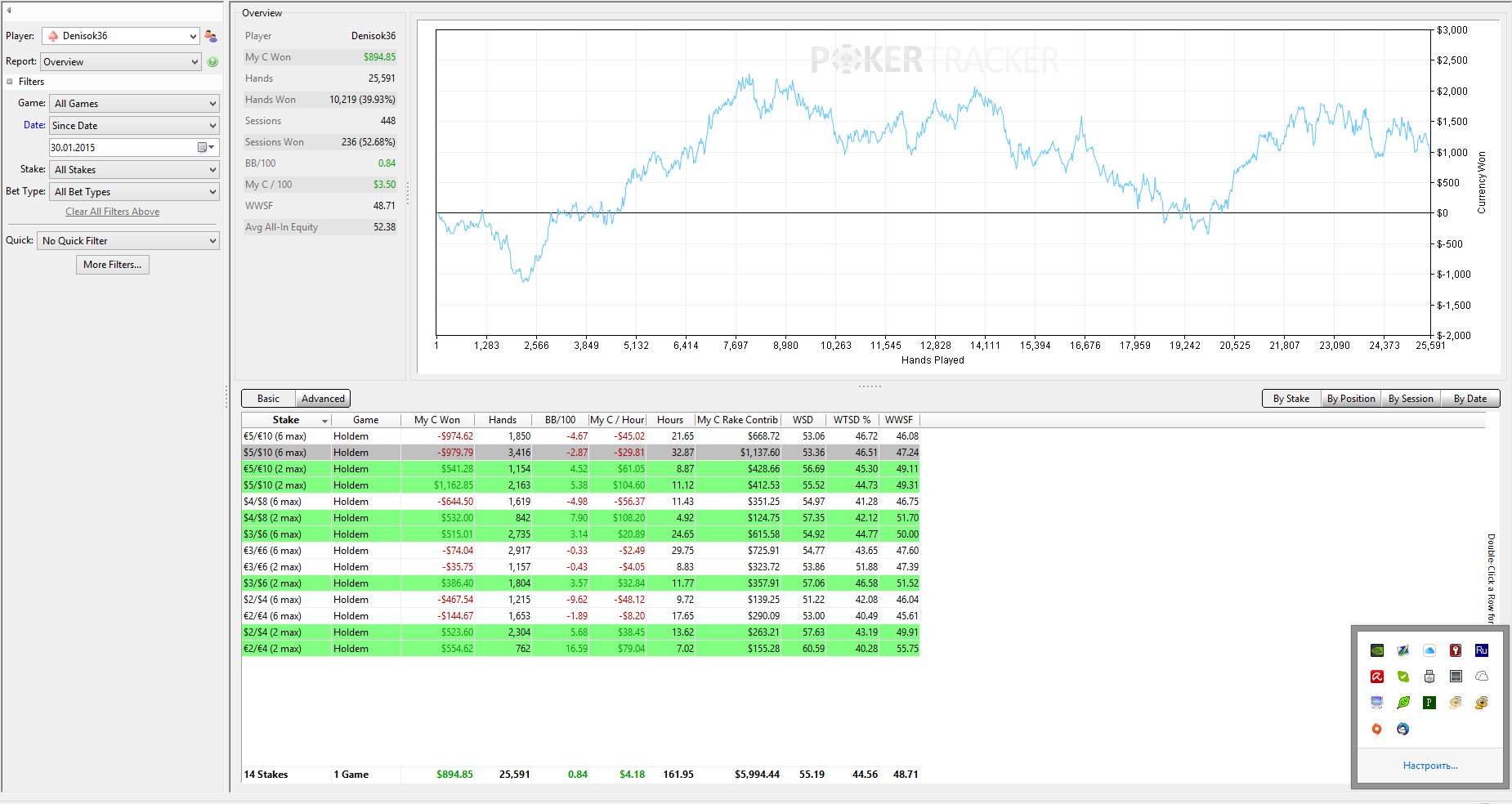Image resolution: width=1512 pixels, height=804 pixels.
Task: Open the Avira antivirus tray icon
Action: point(1377,677)
